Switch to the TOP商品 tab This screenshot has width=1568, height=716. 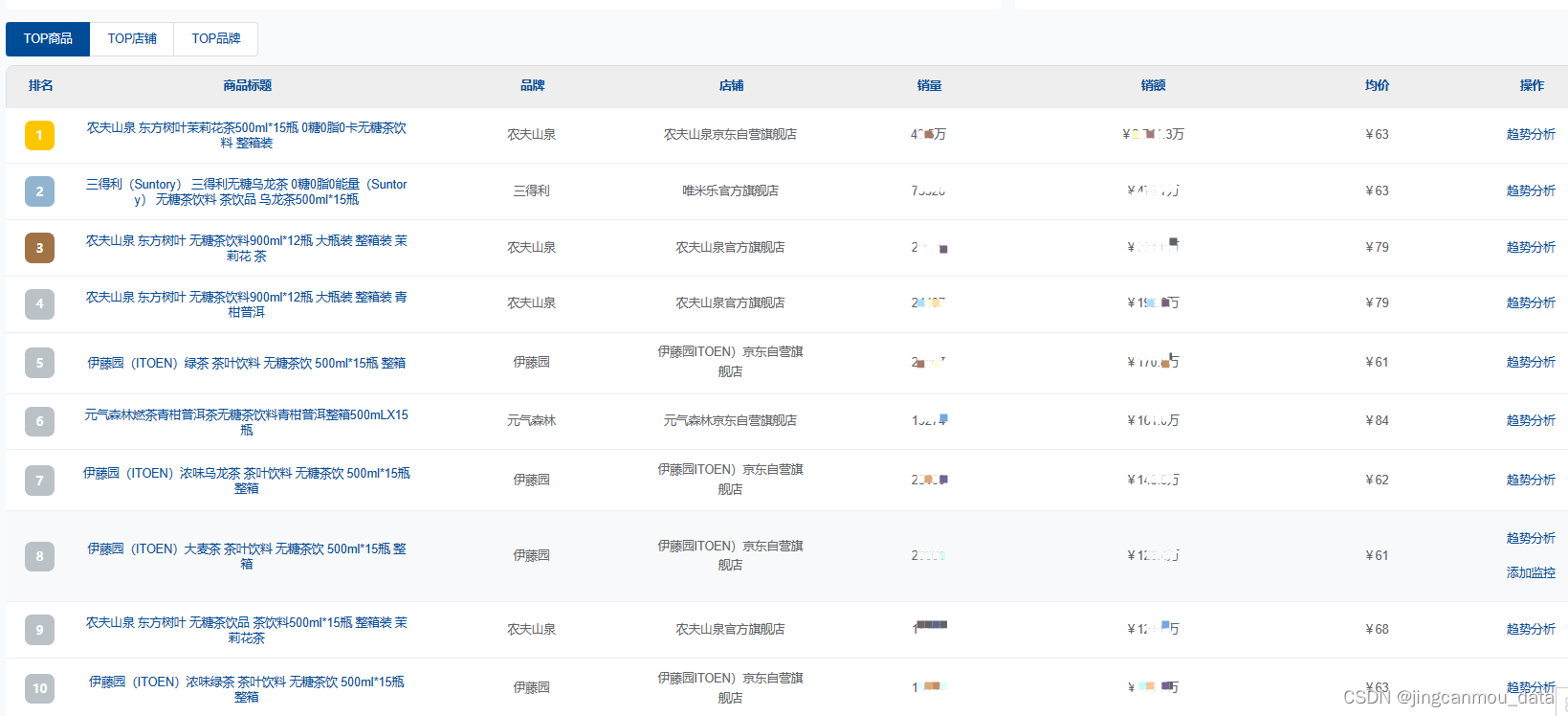48,39
